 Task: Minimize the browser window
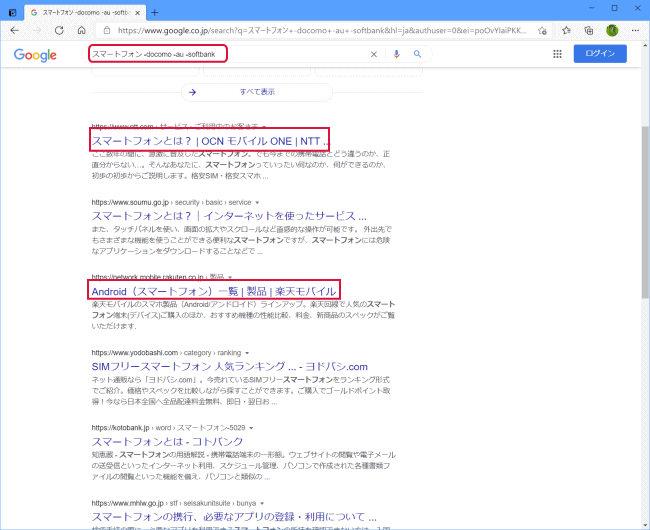click(592, 8)
